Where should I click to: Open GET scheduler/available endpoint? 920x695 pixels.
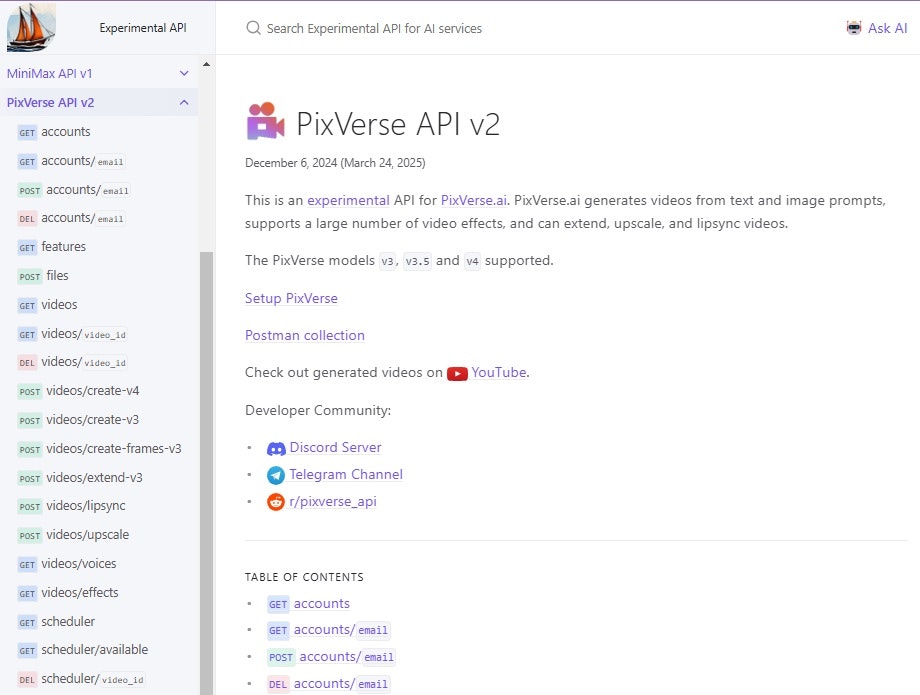83,650
